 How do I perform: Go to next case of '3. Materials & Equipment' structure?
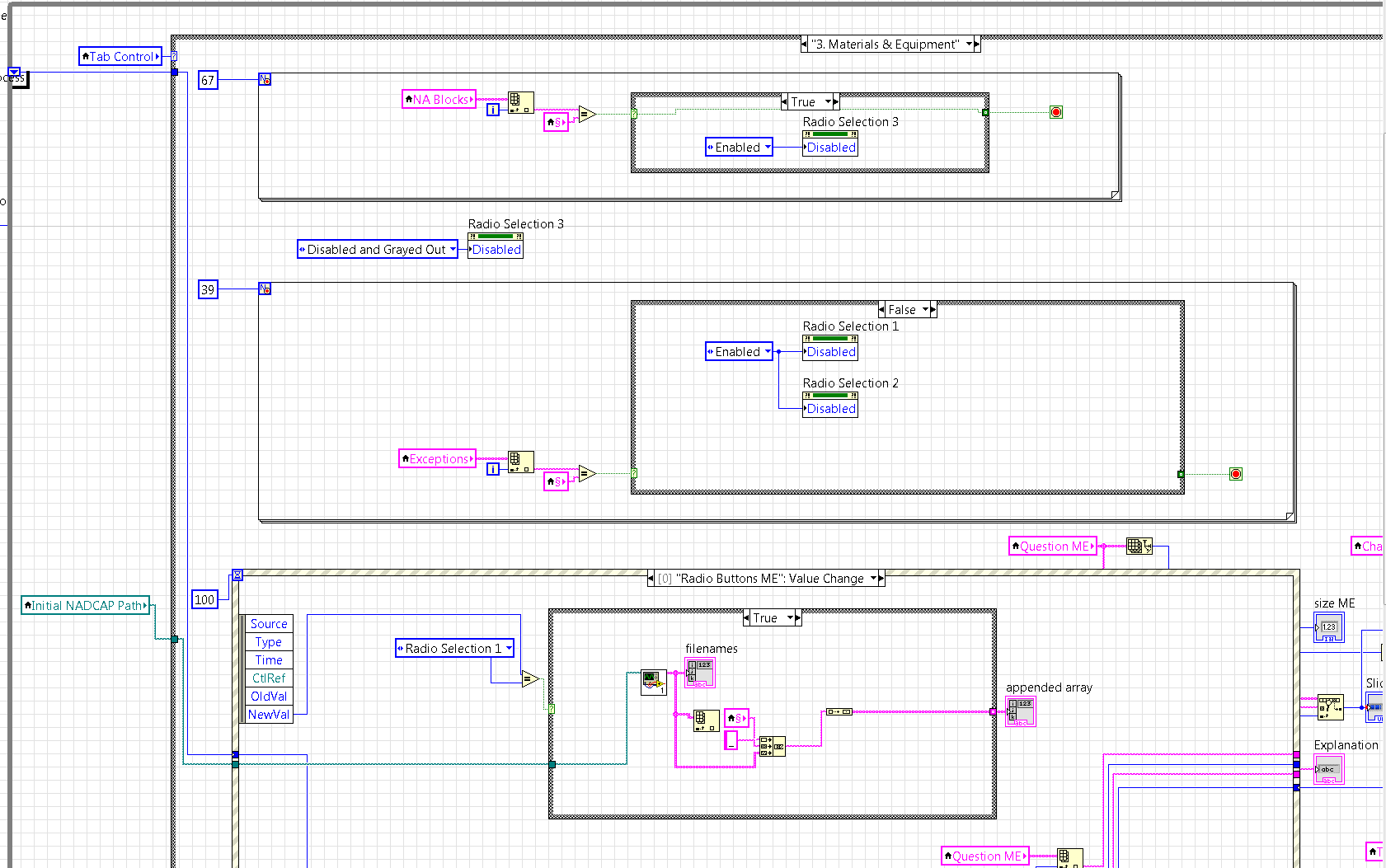click(978, 45)
